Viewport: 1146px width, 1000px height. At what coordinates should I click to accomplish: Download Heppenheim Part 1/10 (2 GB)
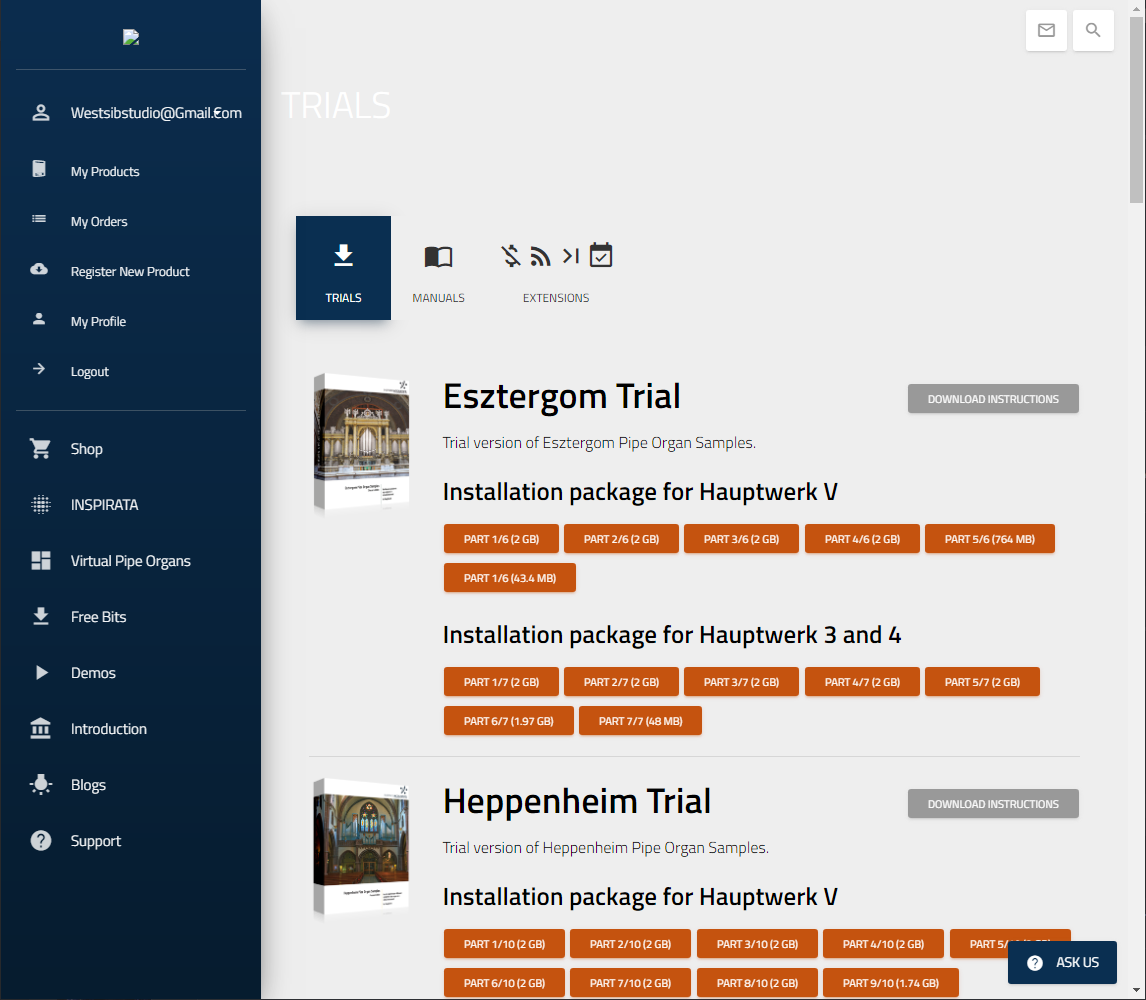pos(504,944)
